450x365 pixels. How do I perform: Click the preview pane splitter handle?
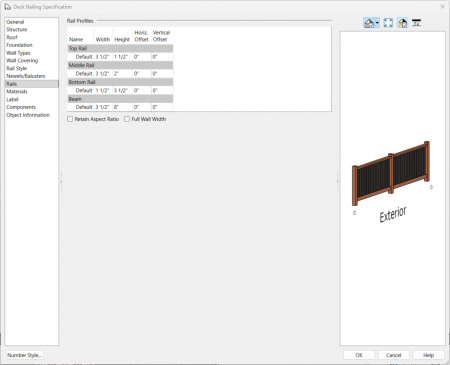338,182
